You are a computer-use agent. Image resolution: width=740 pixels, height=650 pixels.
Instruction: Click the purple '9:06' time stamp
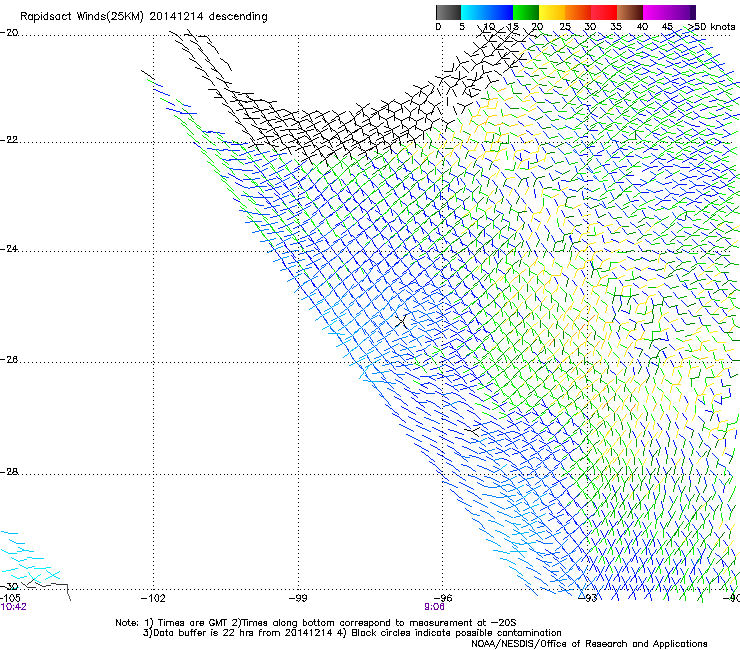point(434,607)
